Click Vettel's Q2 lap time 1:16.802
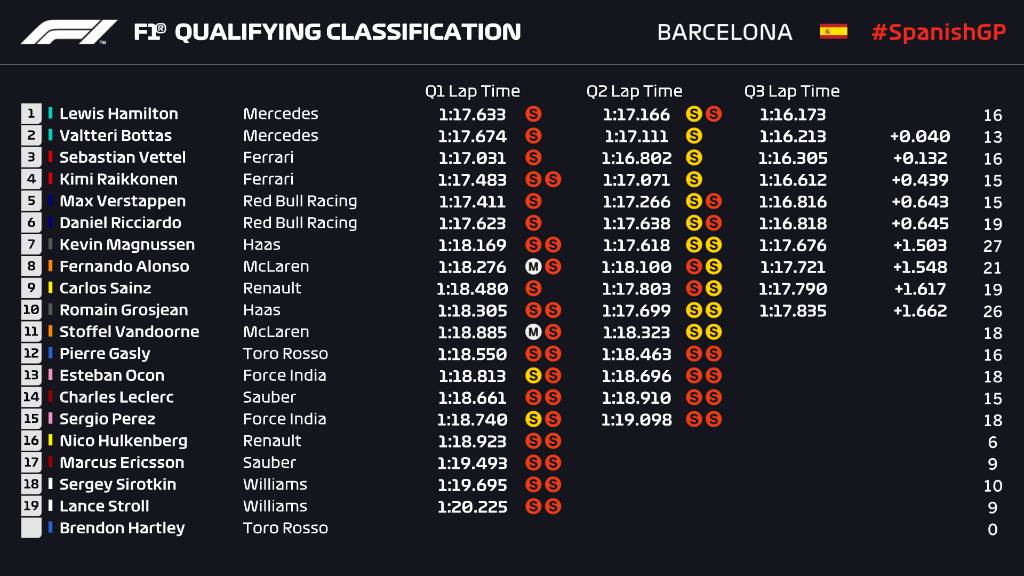 coord(635,158)
